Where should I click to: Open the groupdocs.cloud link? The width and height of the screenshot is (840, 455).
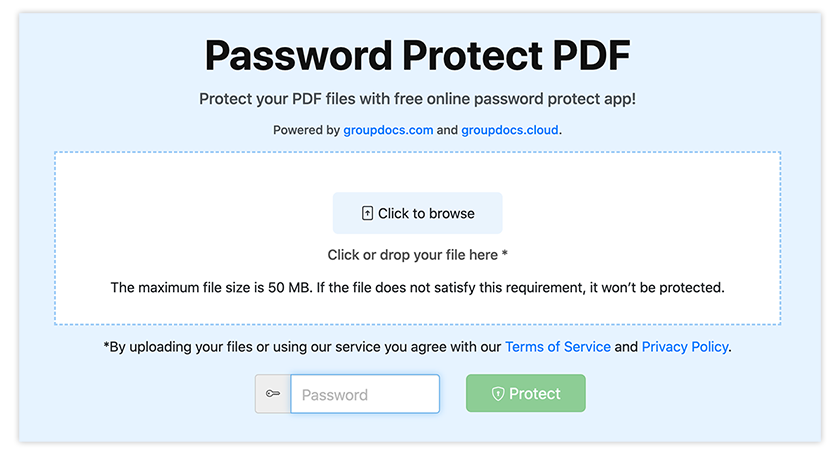coord(510,130)
